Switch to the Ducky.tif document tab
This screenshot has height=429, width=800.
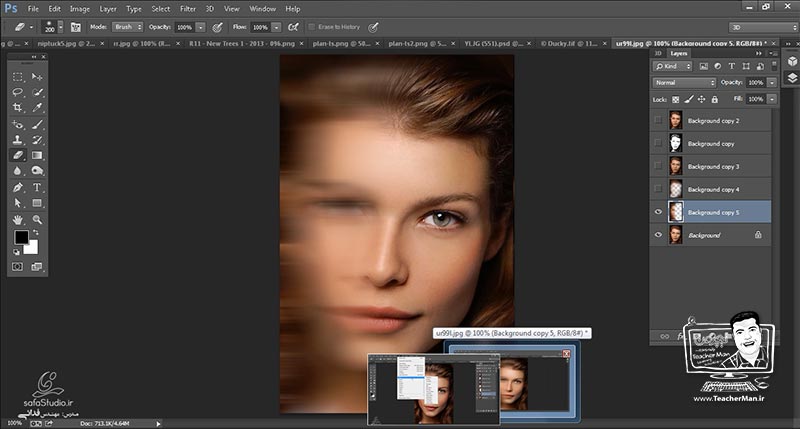click(x=569, y=43)
